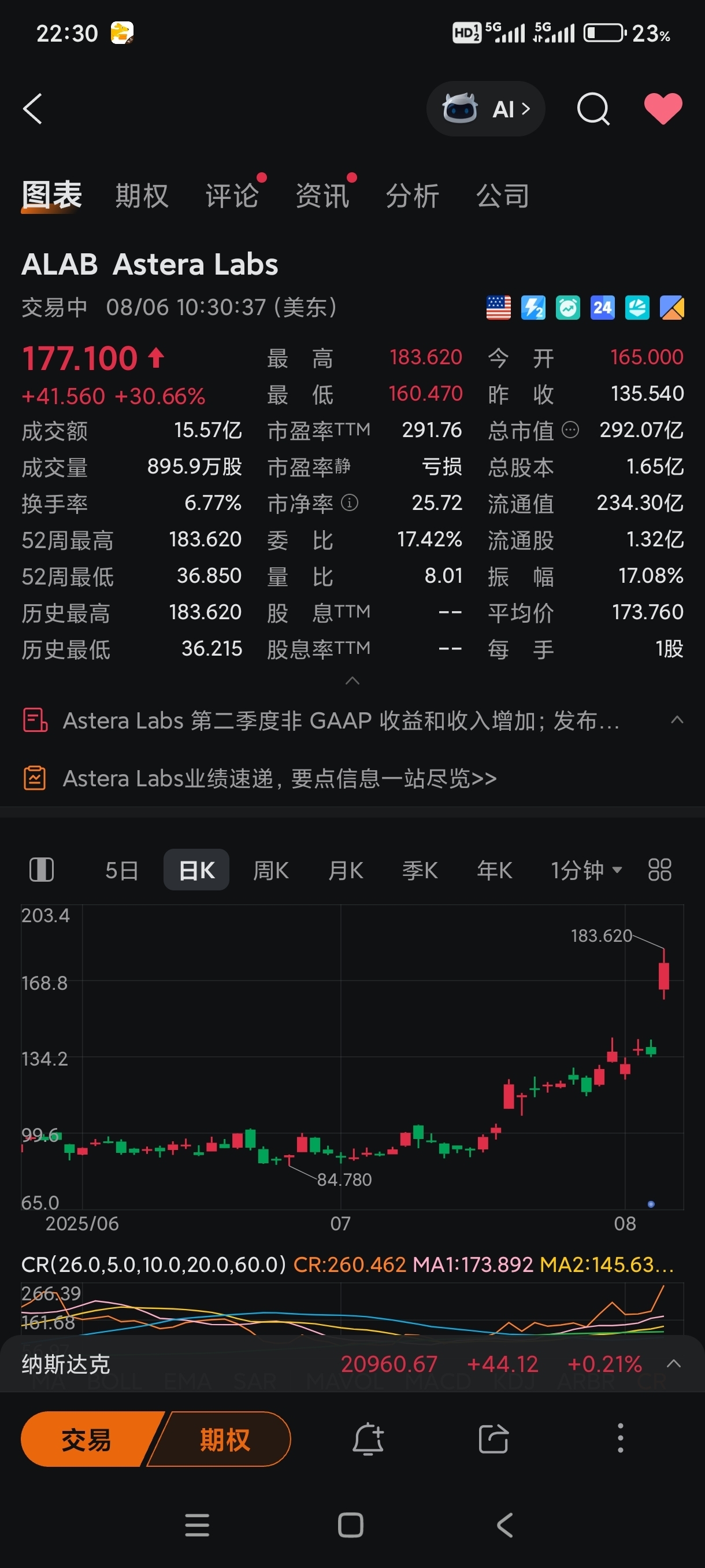Screen dimensions: 705x1568
Task: Select the 周K chart period
Action: coord(270,870)
